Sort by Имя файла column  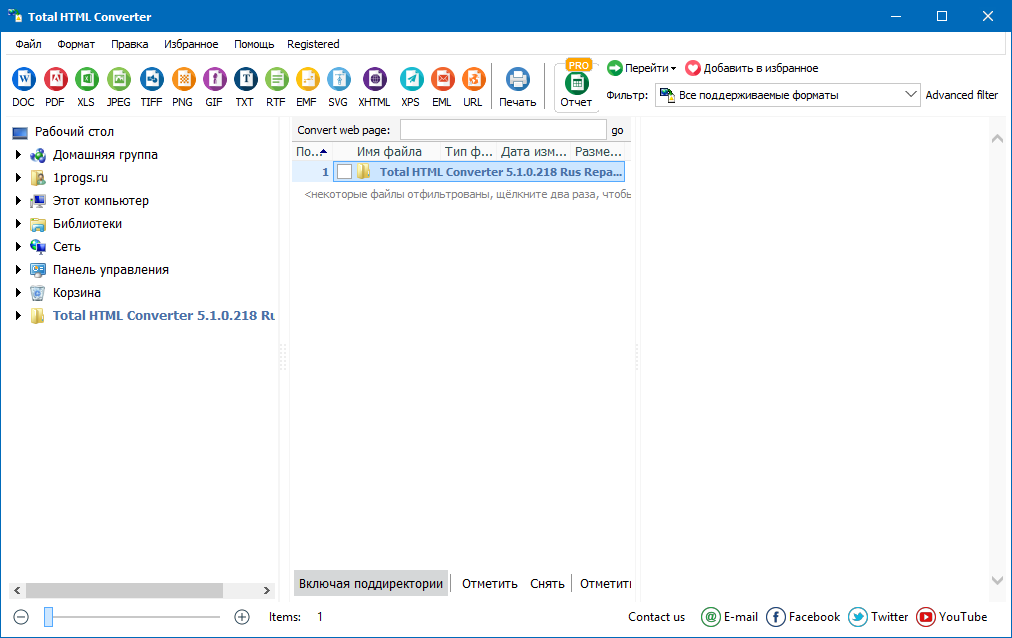pyautogui.click(x=389, y=152)
